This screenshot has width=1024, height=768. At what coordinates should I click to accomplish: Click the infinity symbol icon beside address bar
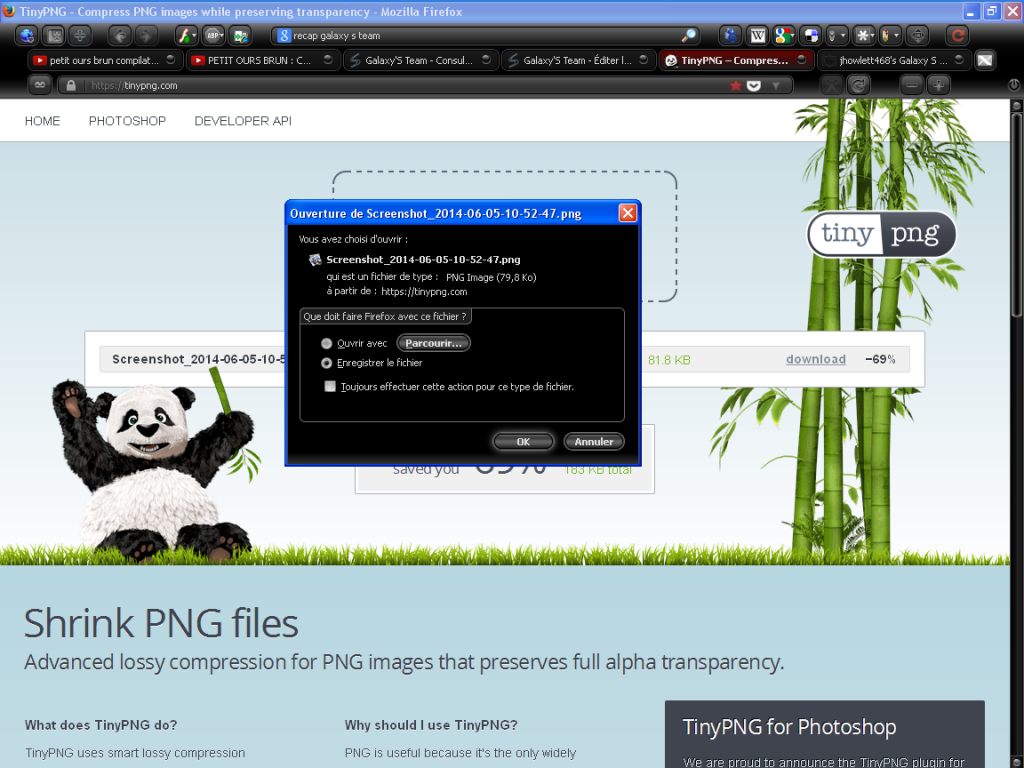click(40, 85)
